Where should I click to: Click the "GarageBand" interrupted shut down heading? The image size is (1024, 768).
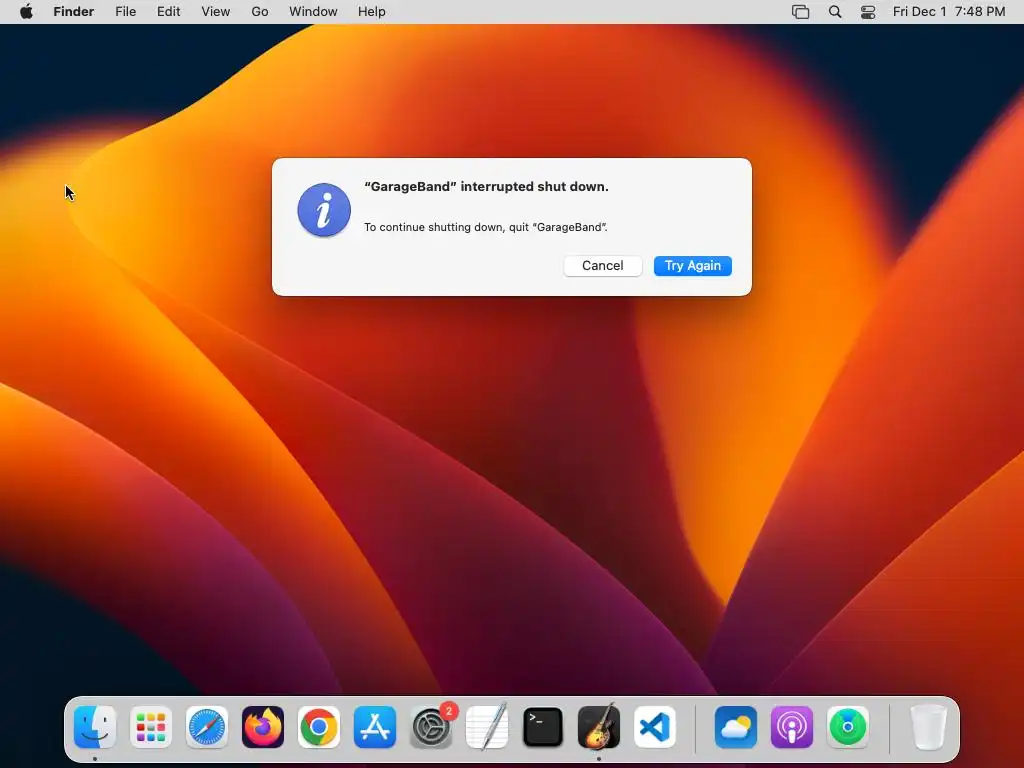[x=487, y=187]
